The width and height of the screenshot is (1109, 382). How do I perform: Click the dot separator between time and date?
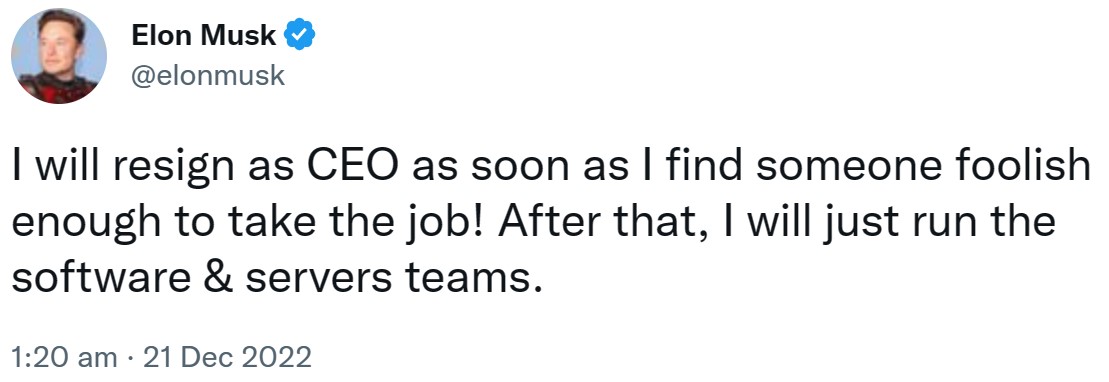coord(131,358)
